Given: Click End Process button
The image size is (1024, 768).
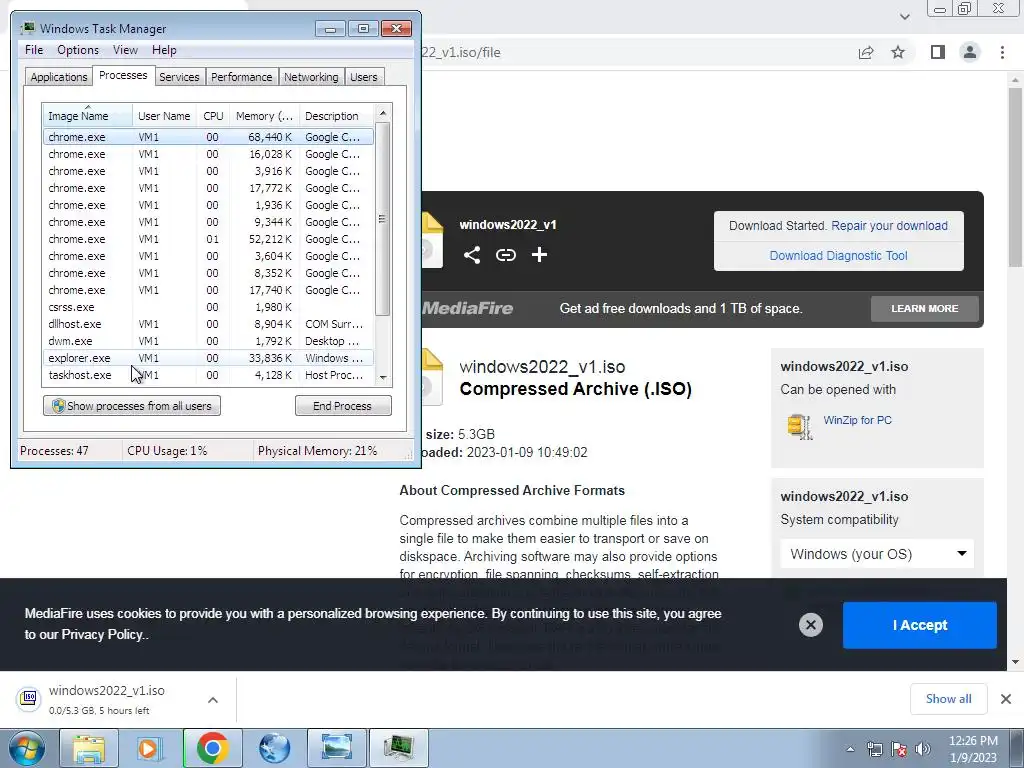Looking at the screenshot, I should pyautogui.click(x=343, y=406).
